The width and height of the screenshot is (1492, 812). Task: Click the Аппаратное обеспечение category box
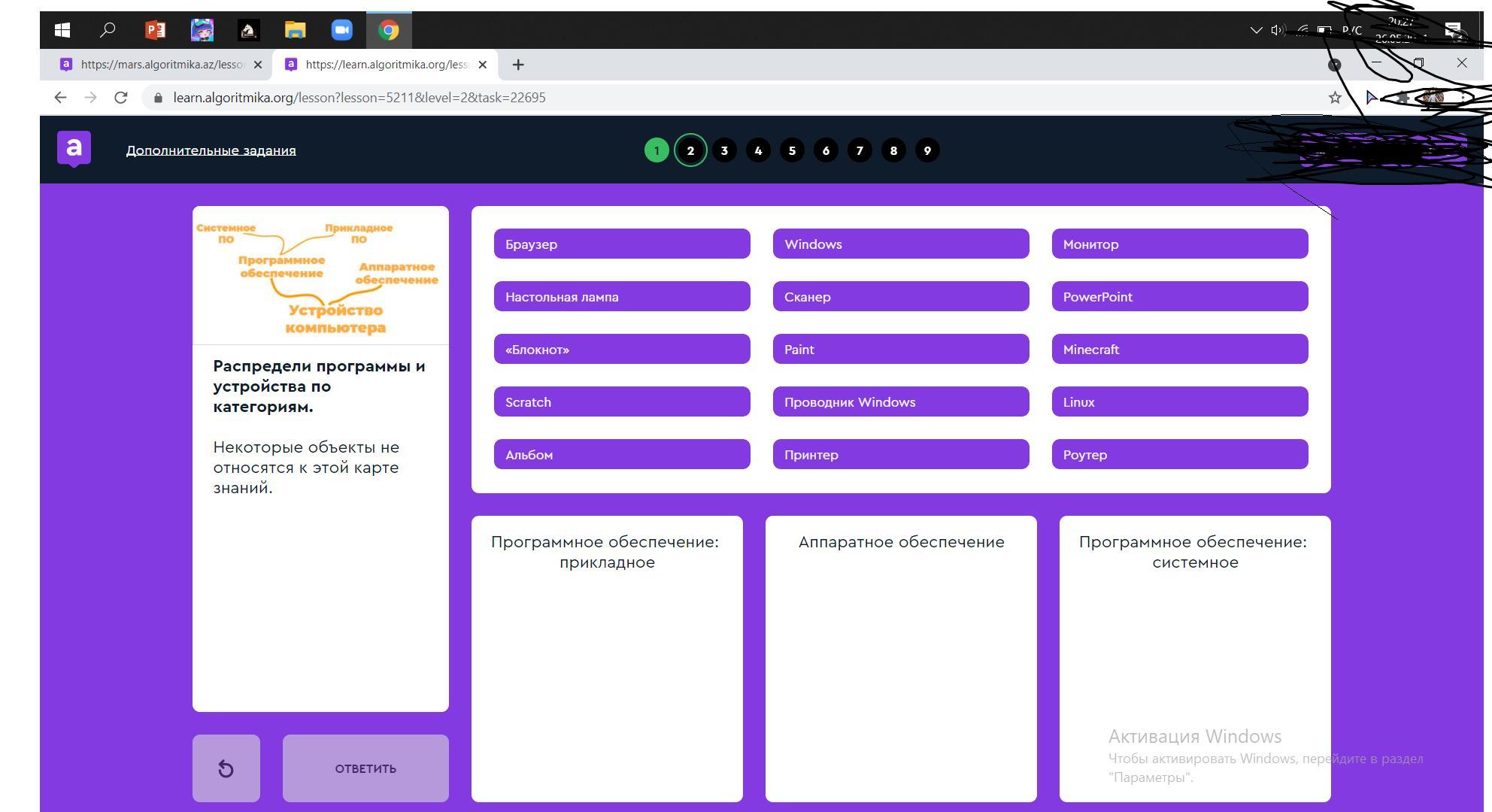901,659
